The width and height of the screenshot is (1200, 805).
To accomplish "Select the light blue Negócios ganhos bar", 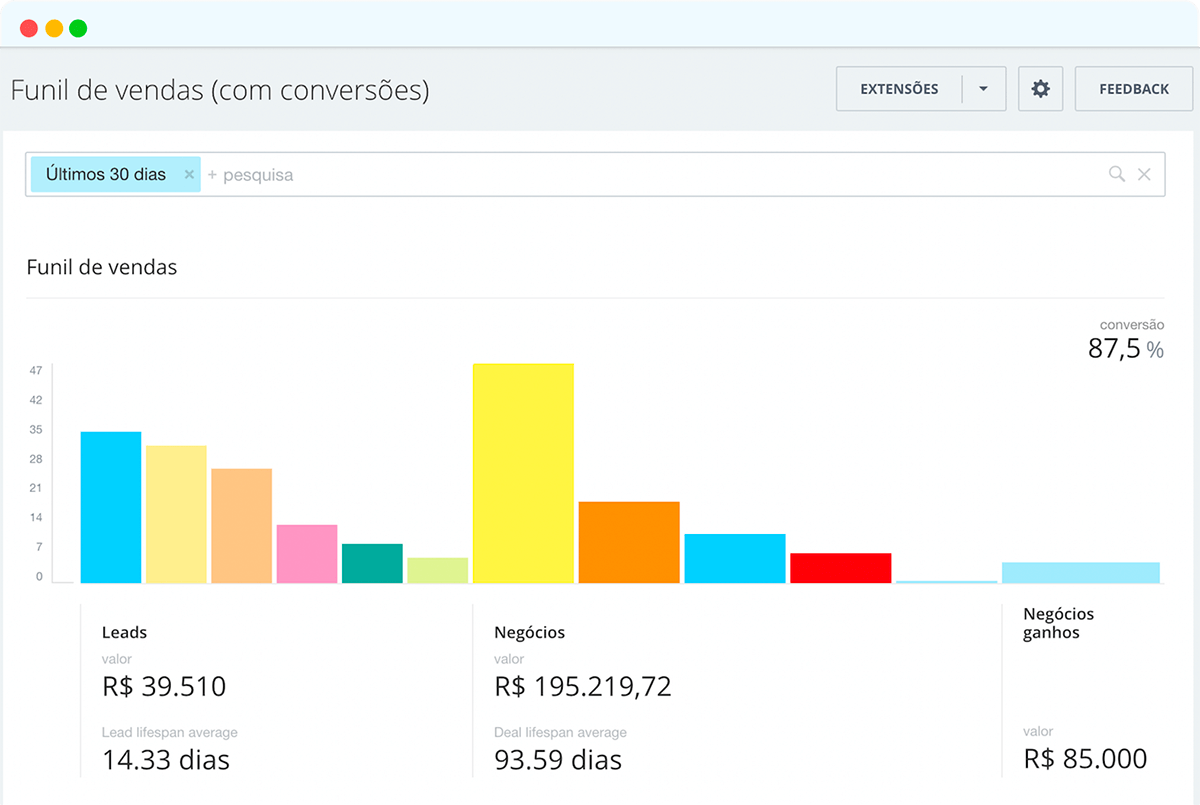I will click(1080, 572).
